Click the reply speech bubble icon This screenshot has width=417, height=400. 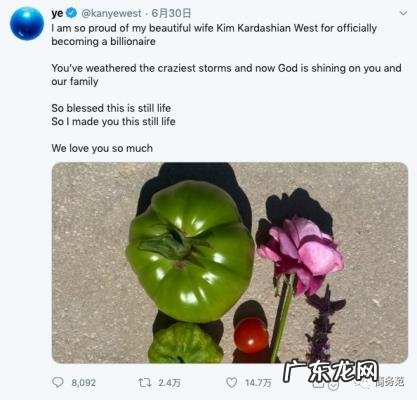click(x=58, y=382)
